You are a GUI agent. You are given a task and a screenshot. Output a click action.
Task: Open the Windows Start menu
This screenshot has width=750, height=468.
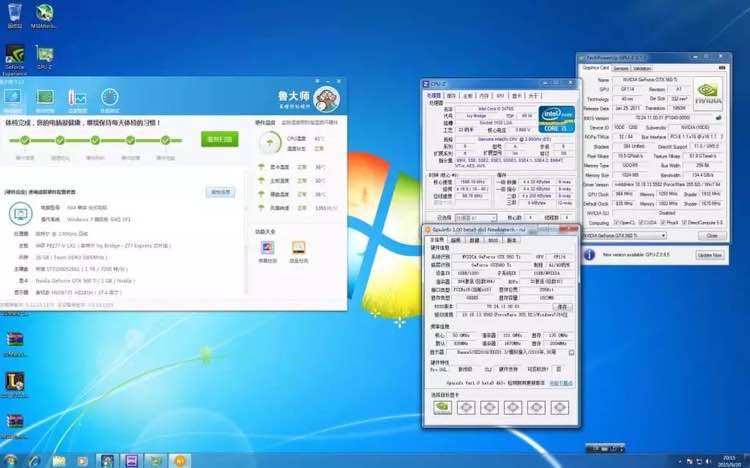(x=9, y=461)
